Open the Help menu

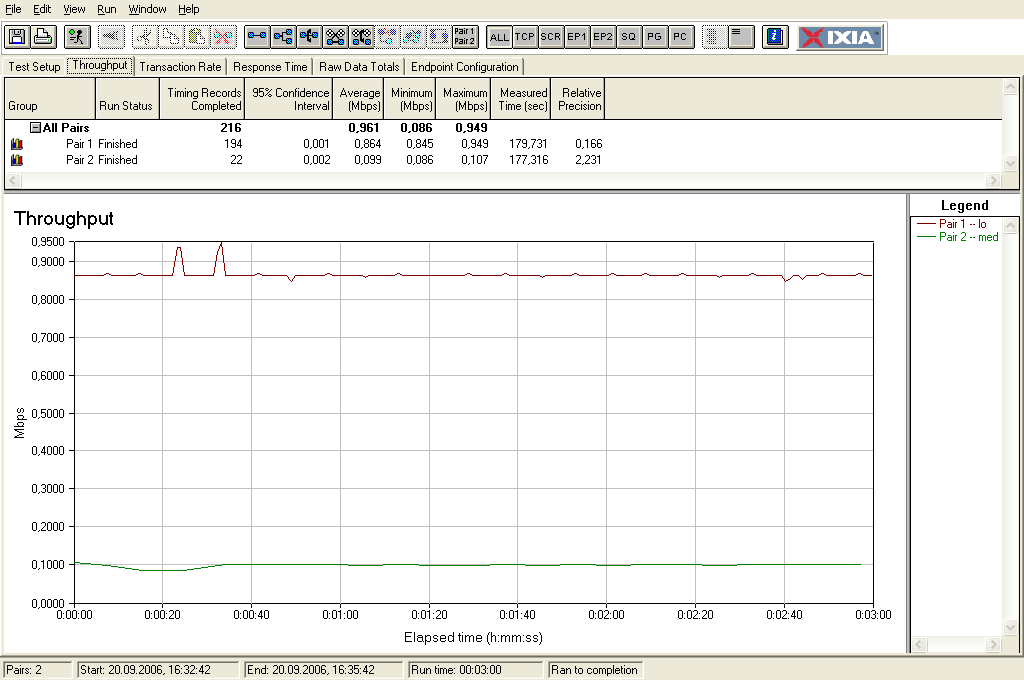(x=189, y=9)
